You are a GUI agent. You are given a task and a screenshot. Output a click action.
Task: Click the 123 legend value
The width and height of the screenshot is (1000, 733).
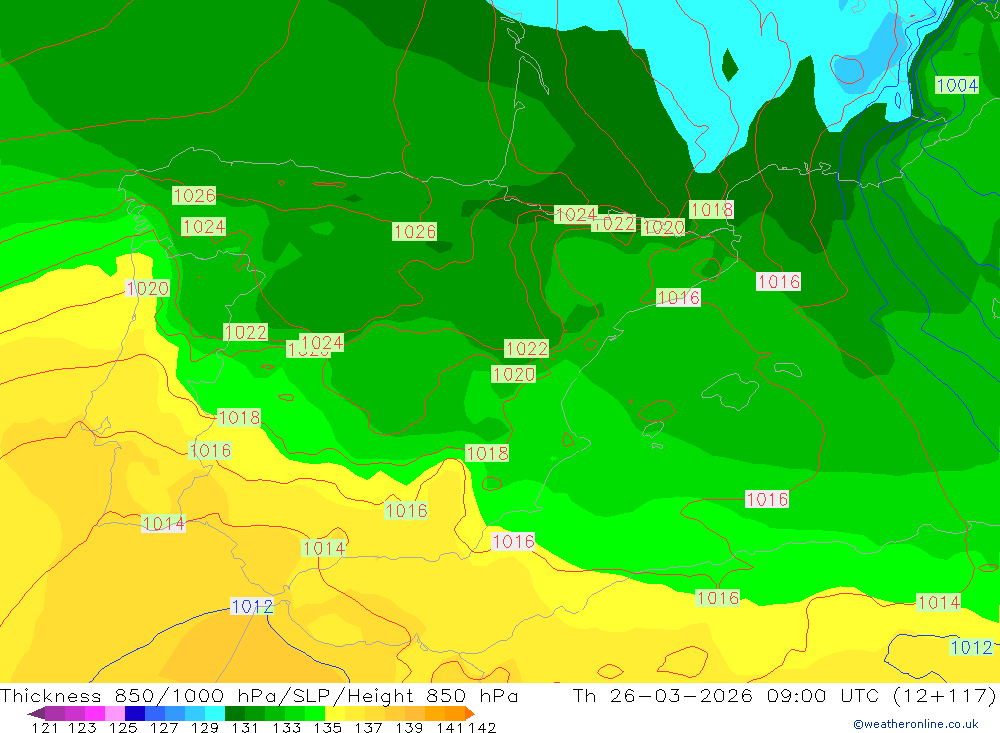click(83, 727)
